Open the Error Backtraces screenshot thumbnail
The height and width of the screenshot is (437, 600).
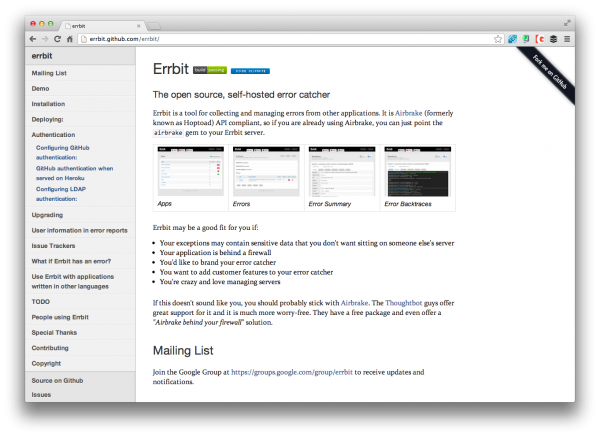click(x=417, y=171)
